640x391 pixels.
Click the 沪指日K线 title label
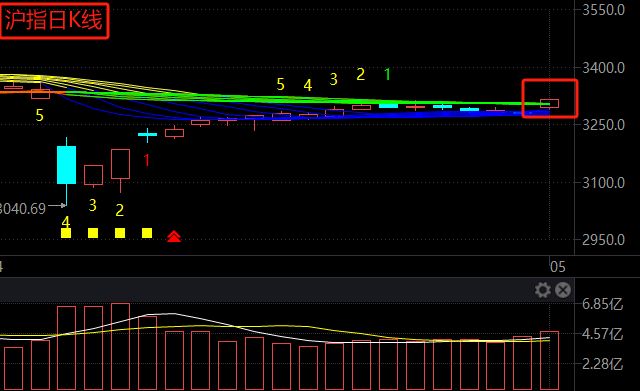(x=53, y=20)
